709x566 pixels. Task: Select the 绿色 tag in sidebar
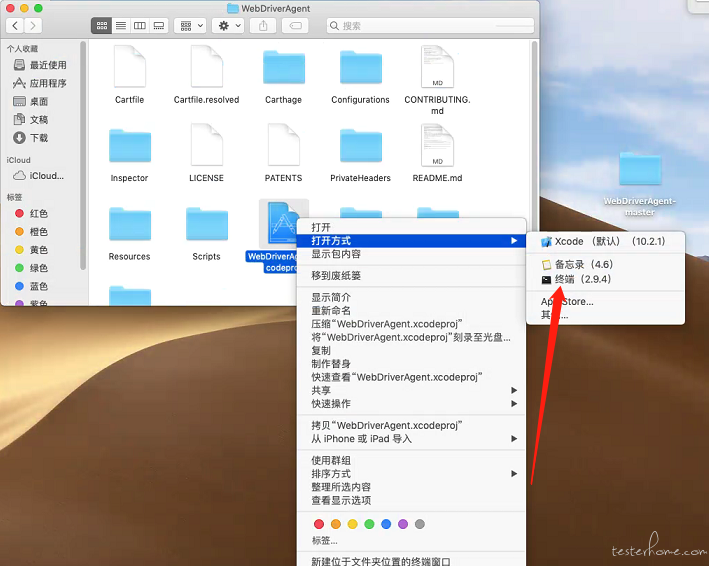click(x=32, y=268)
